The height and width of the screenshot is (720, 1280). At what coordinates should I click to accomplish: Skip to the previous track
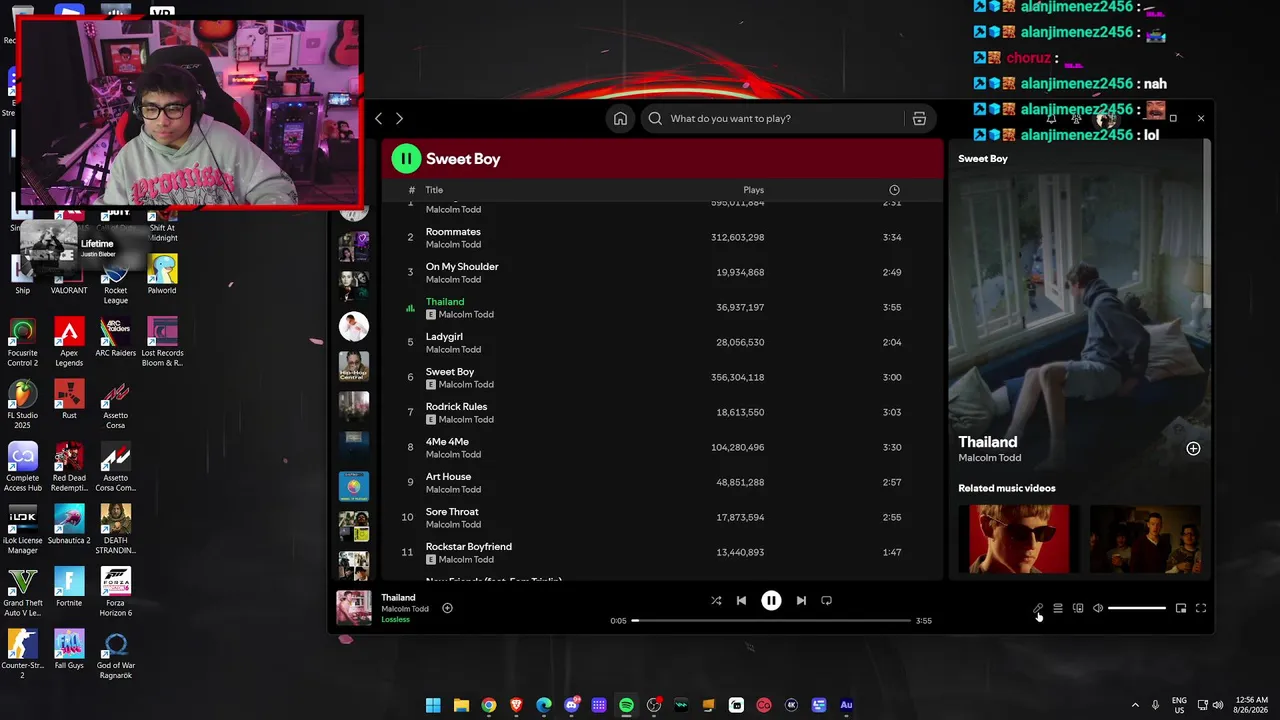pos(741,601)
